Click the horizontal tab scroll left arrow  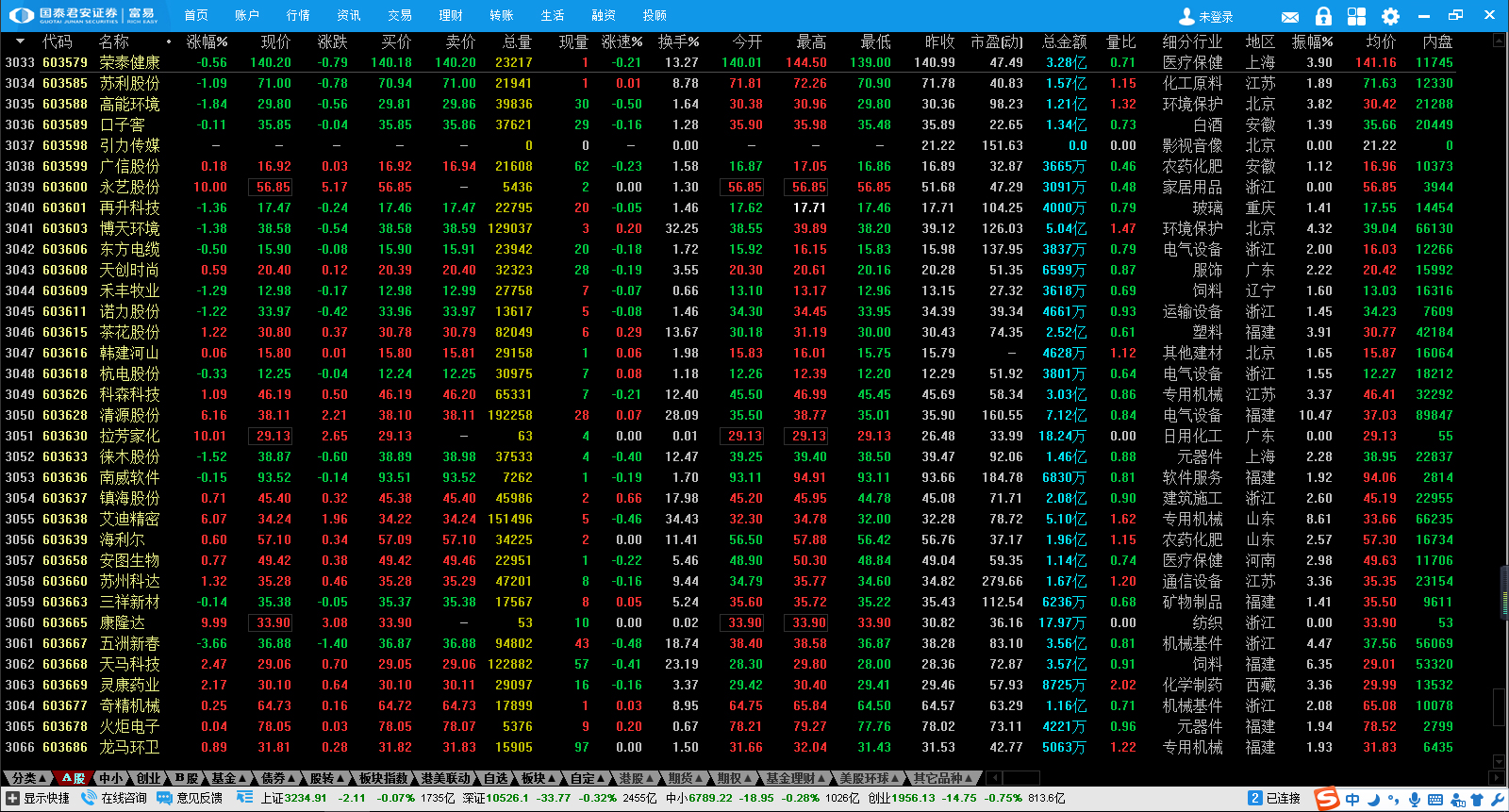click(x=993, y=778)
